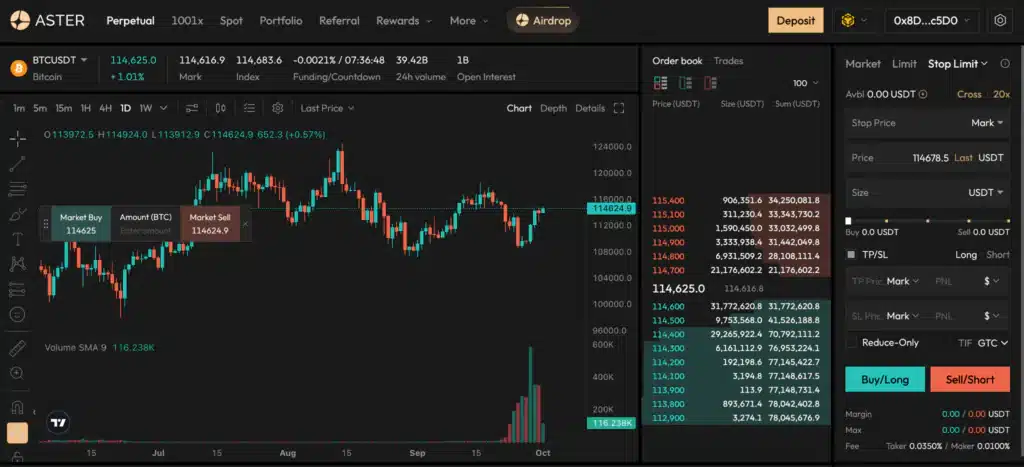Check the Reduce-Only option
Screen dimensions: 1024x467
pos(851,343)
